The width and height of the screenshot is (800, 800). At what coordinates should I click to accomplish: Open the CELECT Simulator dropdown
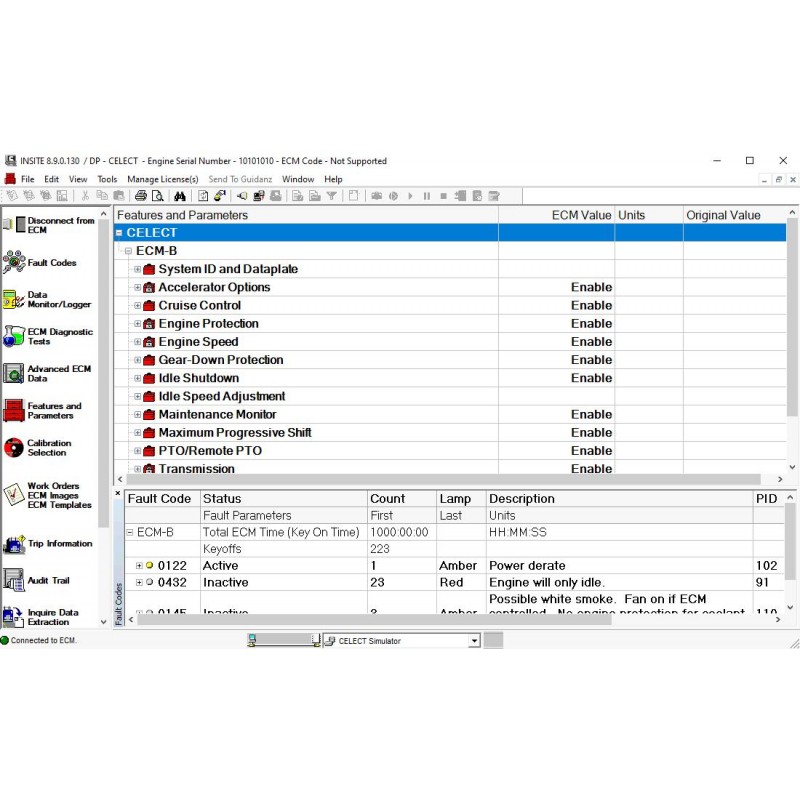475,640
